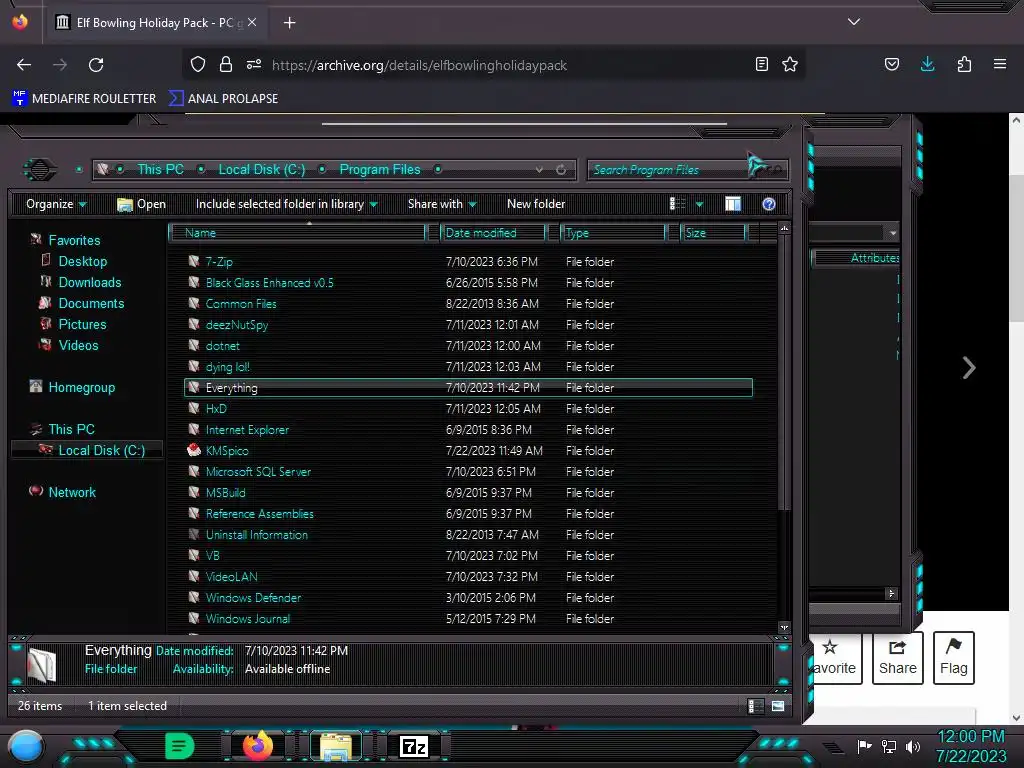
Task: Click New folder in toolbar
Action: [536, 204]
